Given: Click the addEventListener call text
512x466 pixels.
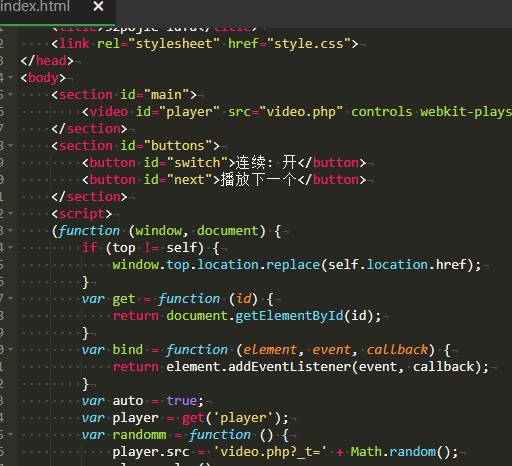Looking at the screenshot, I should [x=289, y=367].
